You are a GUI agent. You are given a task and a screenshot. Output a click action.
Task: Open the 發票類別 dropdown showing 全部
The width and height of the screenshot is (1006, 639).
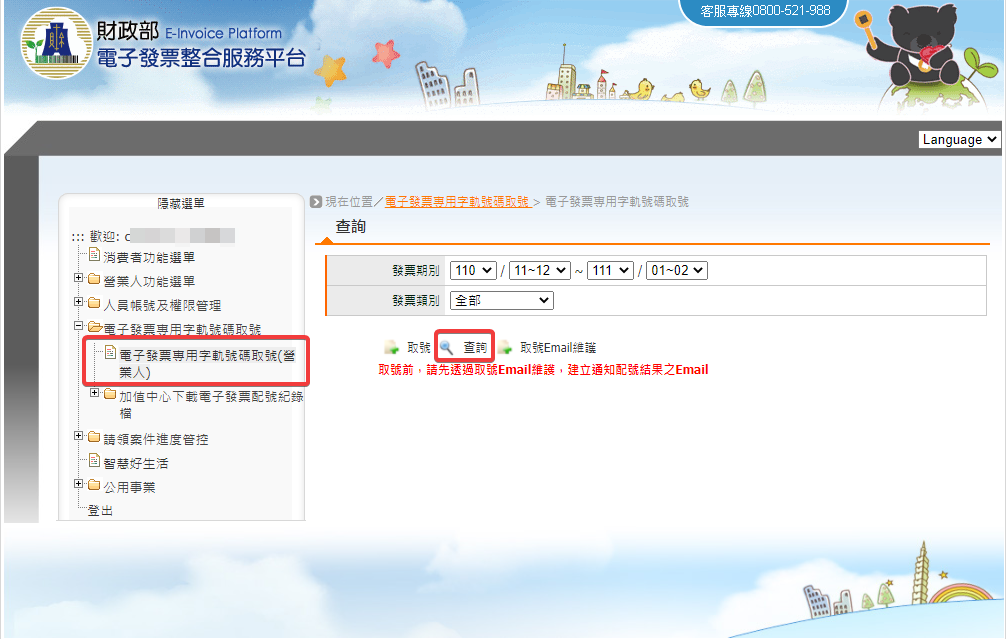click(x=502, y=300)
